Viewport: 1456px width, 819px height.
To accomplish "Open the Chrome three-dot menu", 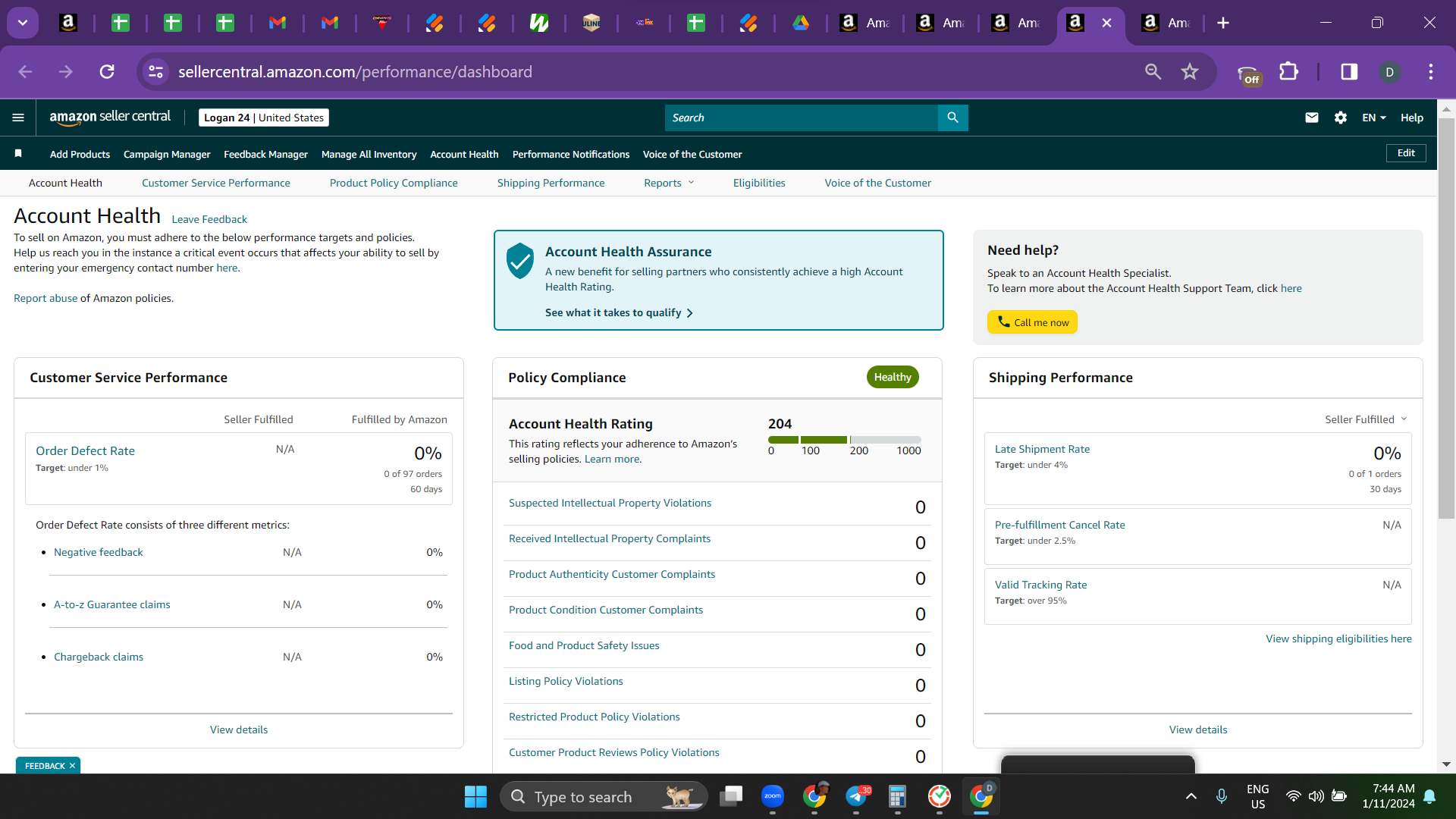I will coord(1431,71).
